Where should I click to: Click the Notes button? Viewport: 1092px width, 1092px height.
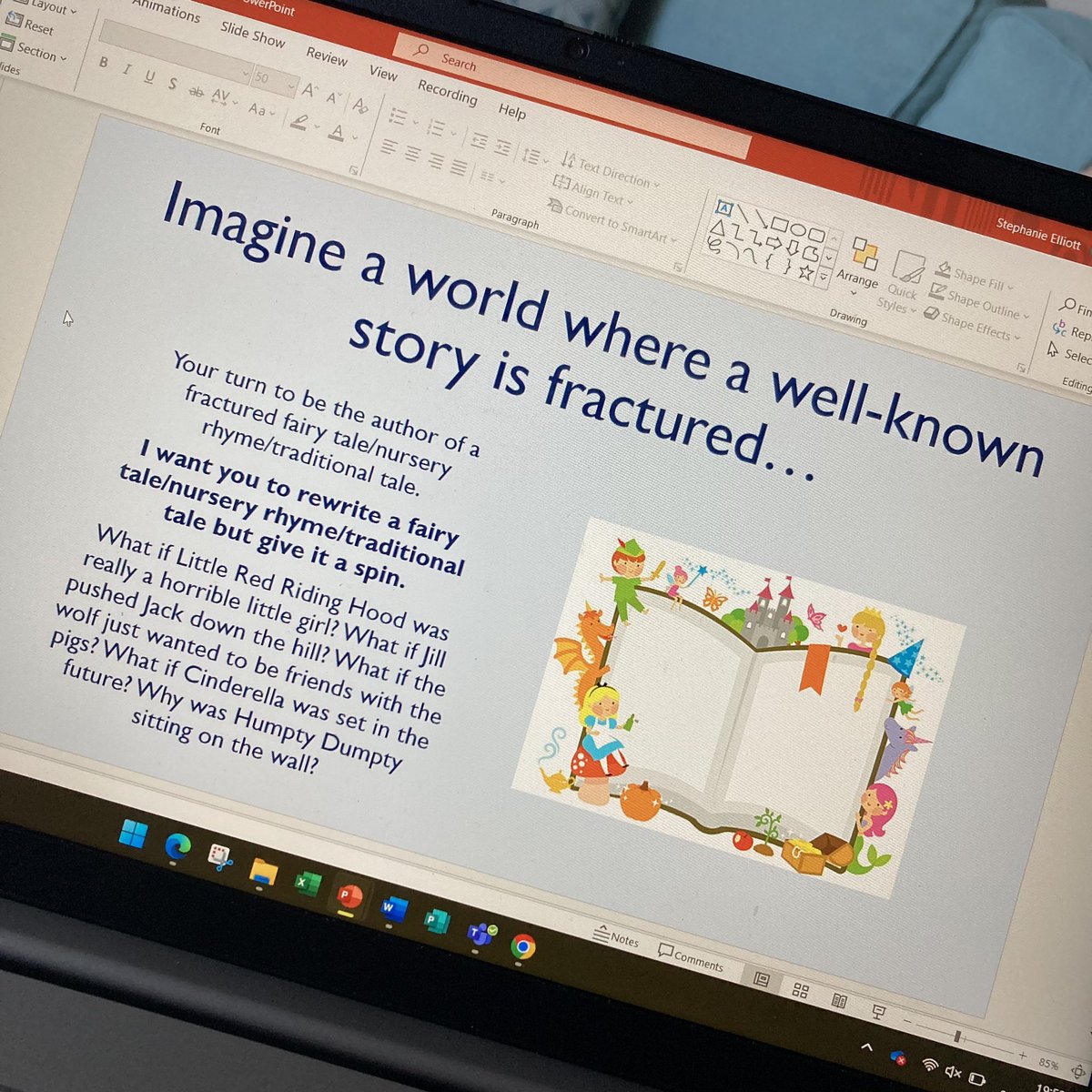click(x=616, y=936)
